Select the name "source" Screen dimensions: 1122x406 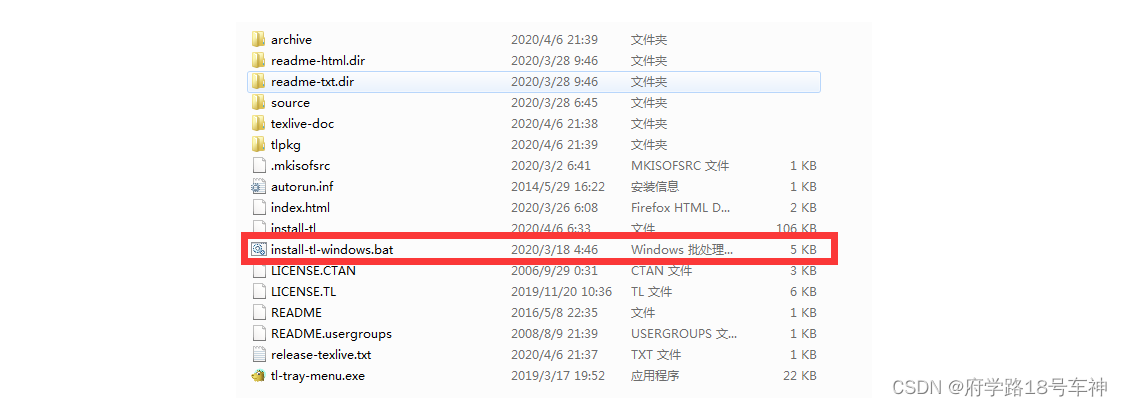[x=291, y=102]
